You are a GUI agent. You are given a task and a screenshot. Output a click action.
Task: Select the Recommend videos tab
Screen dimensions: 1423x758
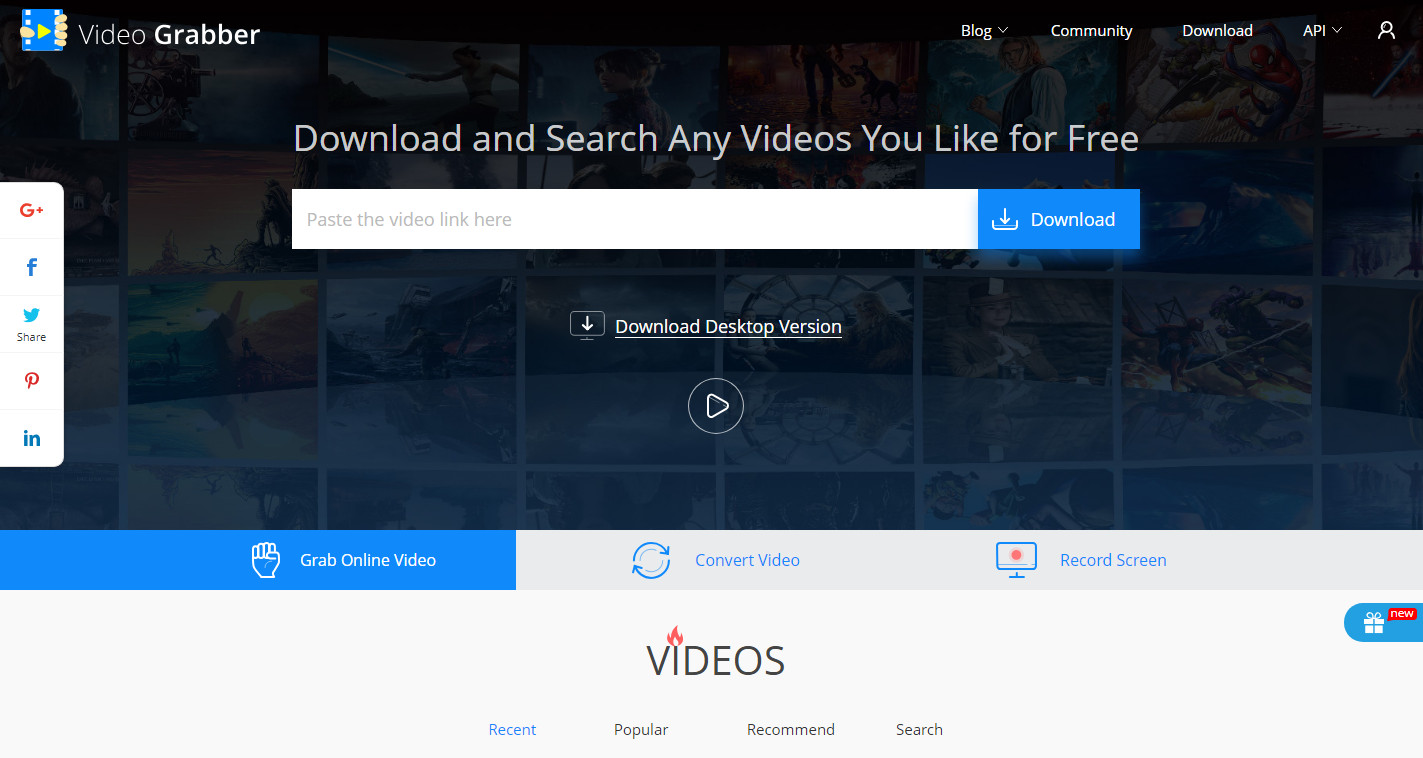(791, 730)
